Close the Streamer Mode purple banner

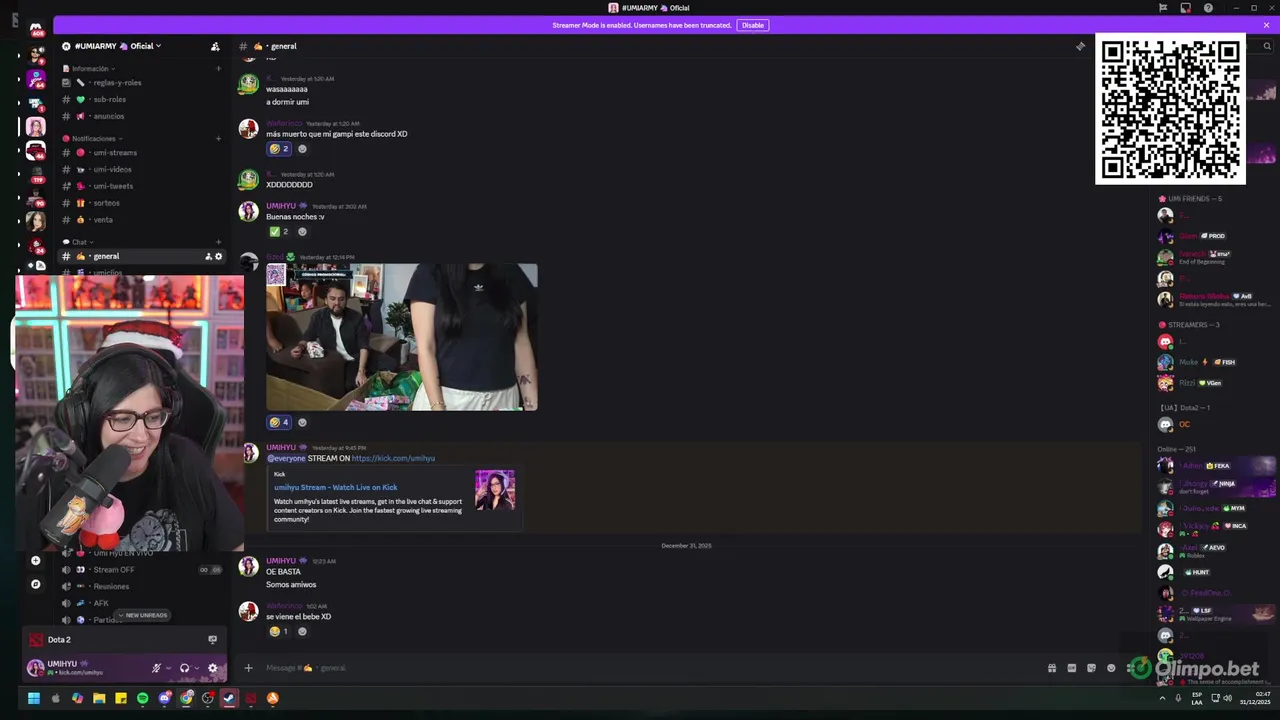1266,25
